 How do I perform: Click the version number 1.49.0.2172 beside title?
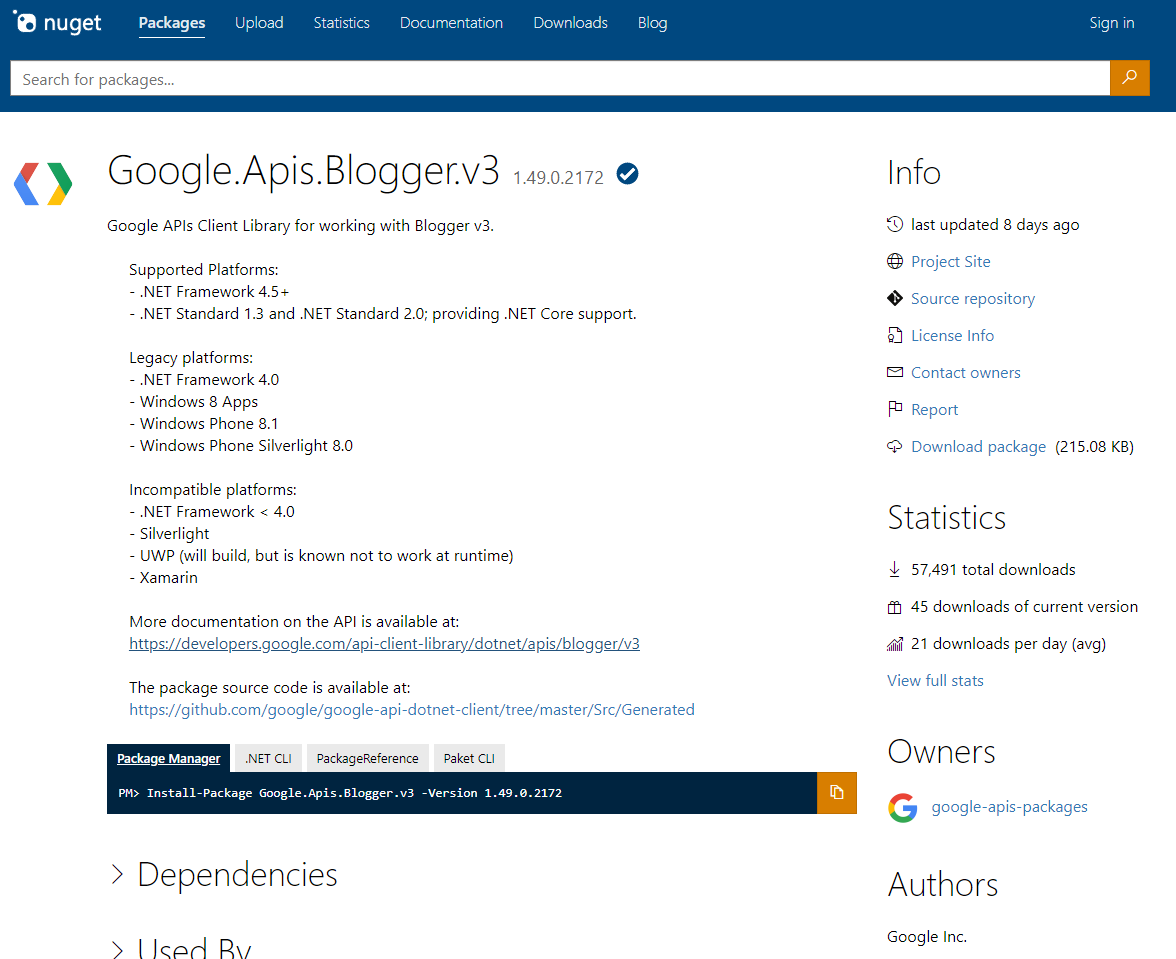click(558, 178)
